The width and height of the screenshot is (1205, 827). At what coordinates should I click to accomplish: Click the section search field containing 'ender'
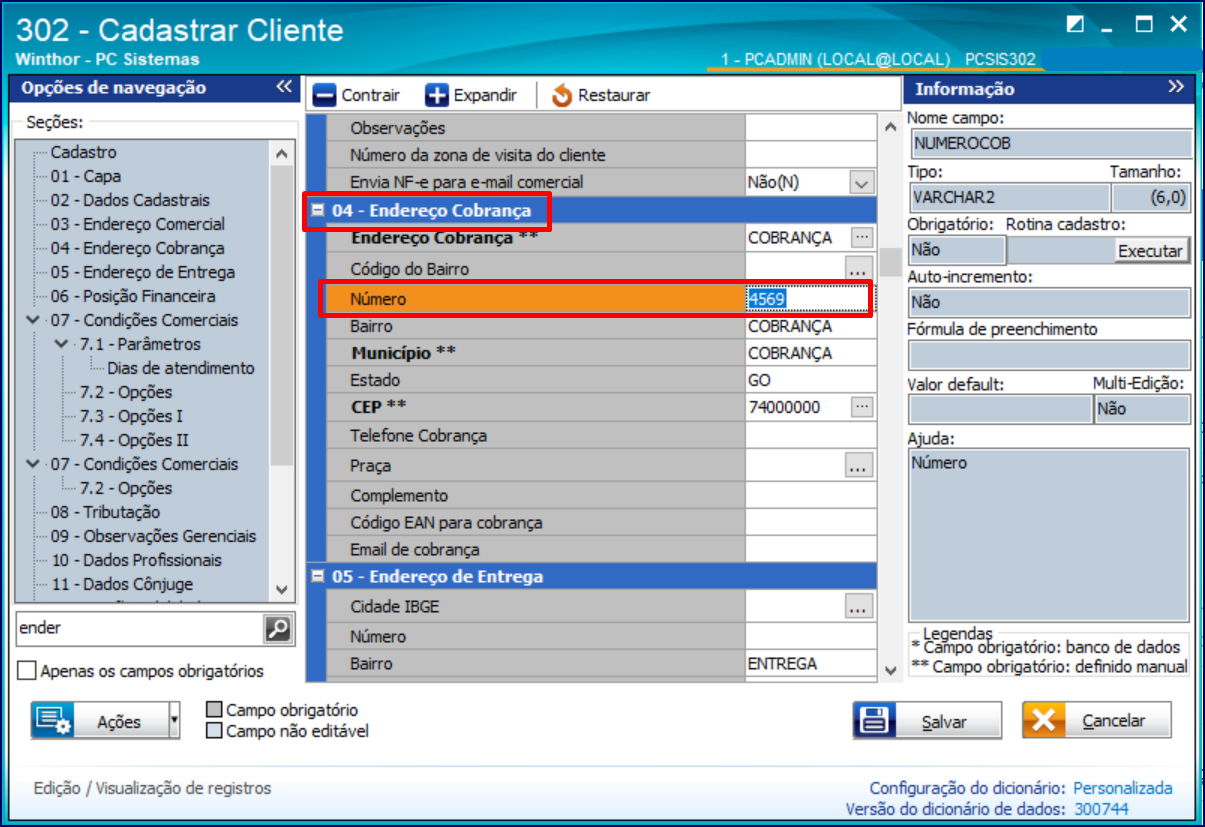pos(140,628)
